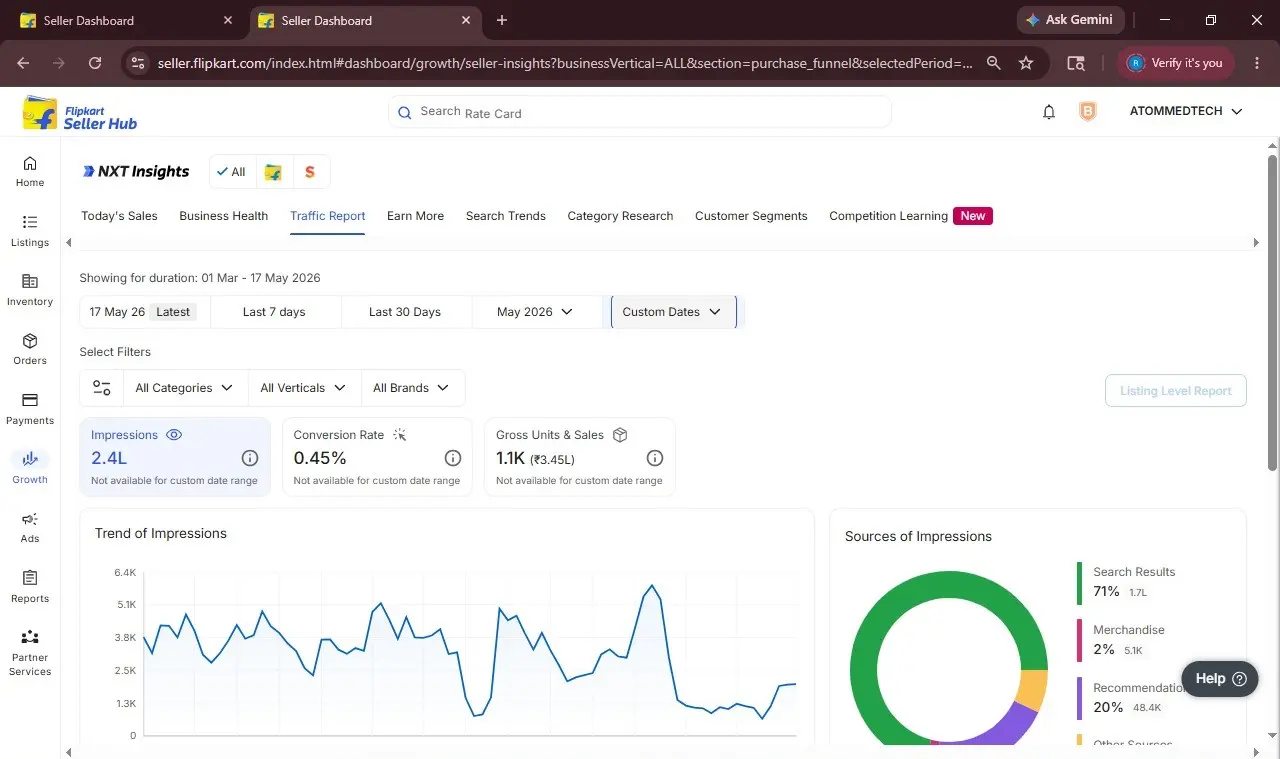Open the Earn More tab

click(x=415, y=216)
